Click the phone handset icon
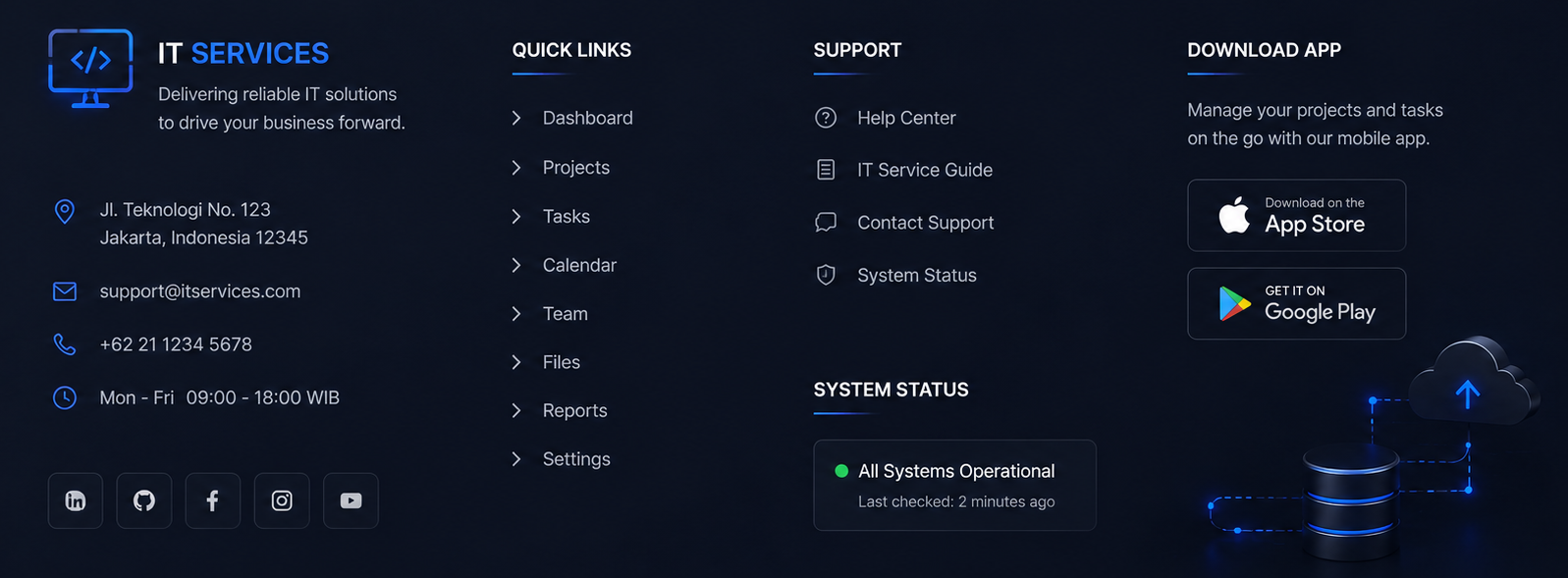 point(65,344)
